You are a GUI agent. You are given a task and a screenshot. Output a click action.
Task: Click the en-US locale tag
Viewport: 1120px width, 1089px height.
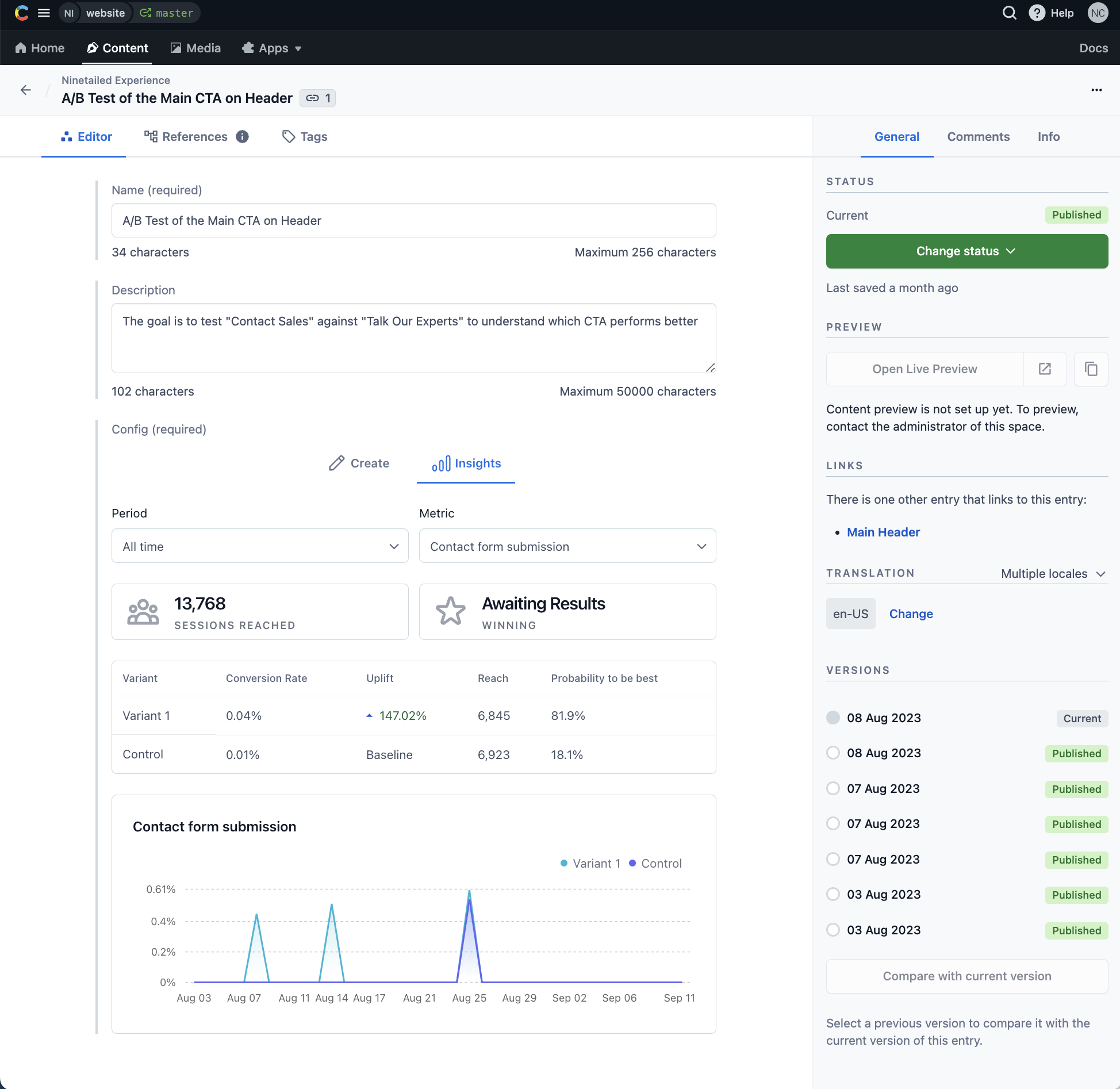850,614
